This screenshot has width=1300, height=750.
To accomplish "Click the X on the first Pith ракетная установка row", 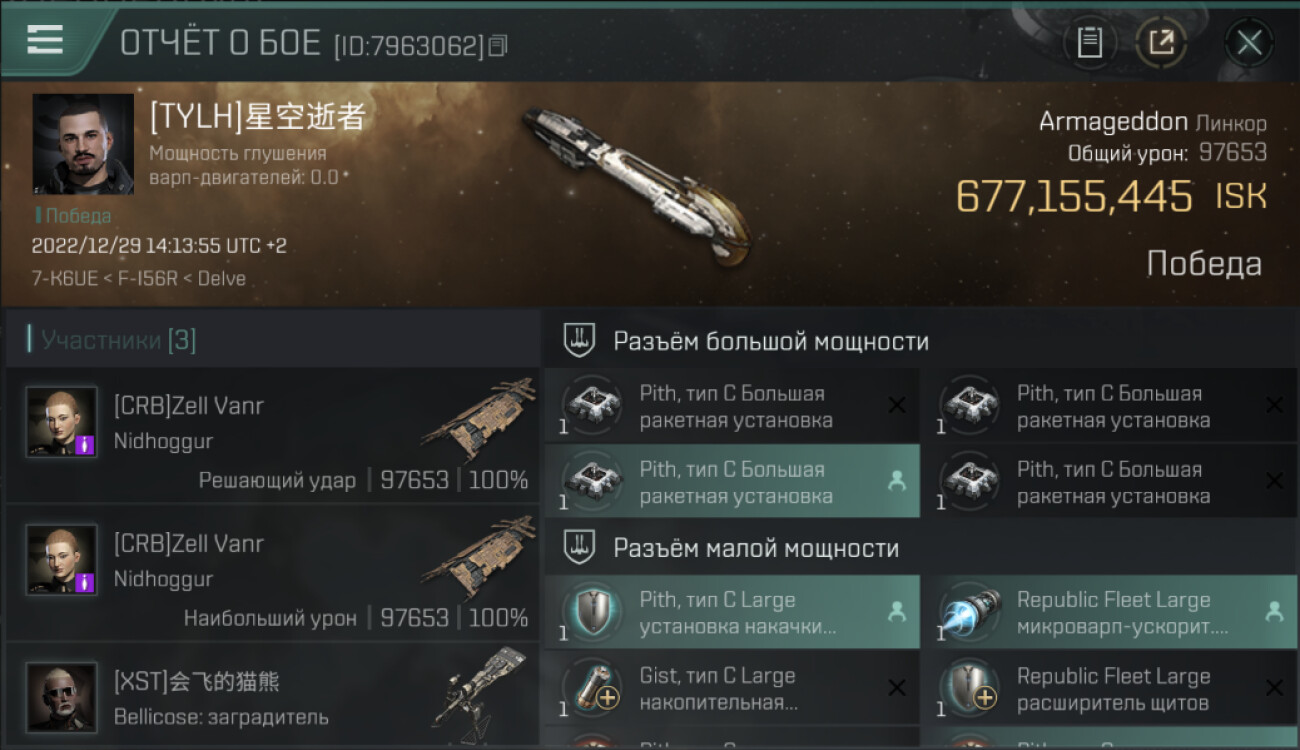I will tap(897, 405).
